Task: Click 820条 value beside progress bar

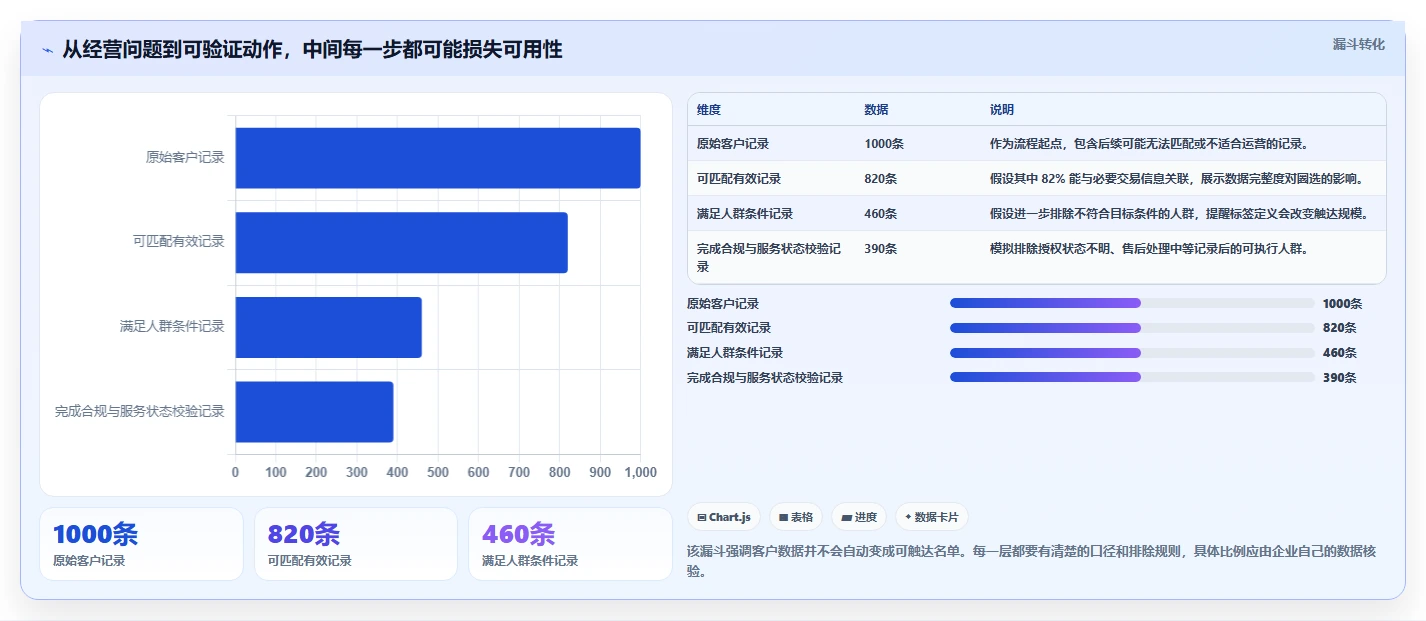Action: [x=1339, y=327]
